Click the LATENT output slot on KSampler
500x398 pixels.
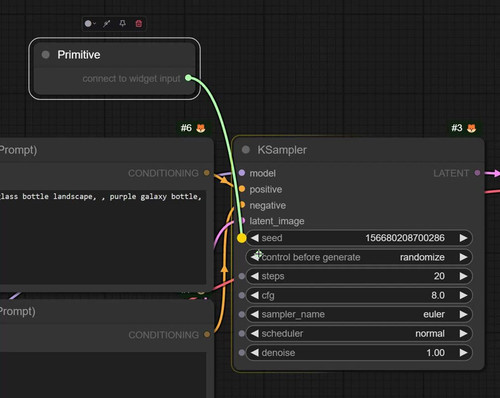pyautogui.click(x=477, y=173)
